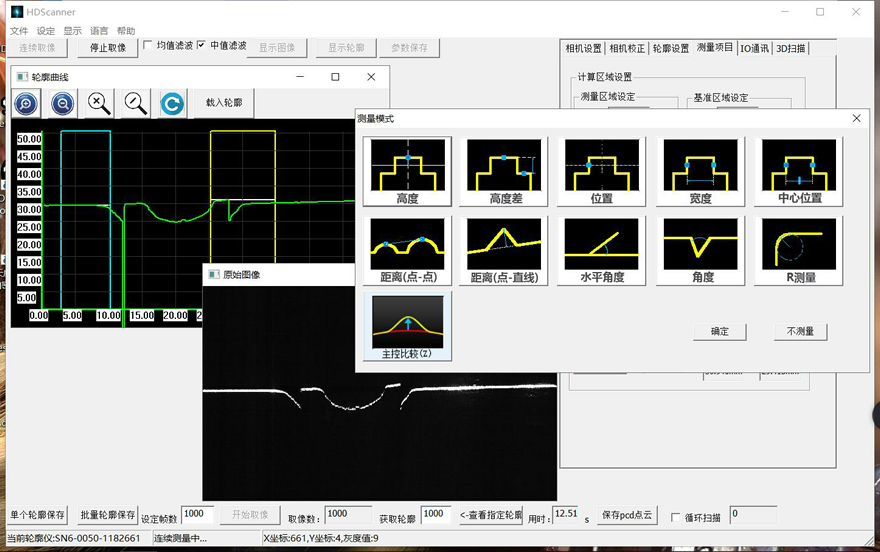
Task: Switch to the 测量项目 tab
Action: click(x=715, y=48)
